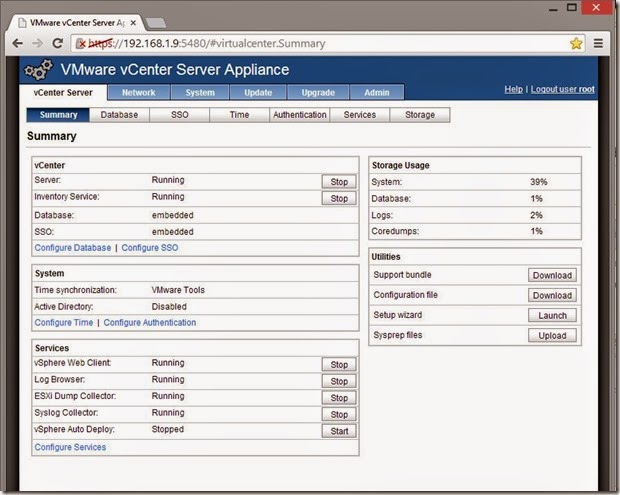The width and height of the screenshot is (620, 495).
Task: Open the Network tab
Action: coord(139,93)
